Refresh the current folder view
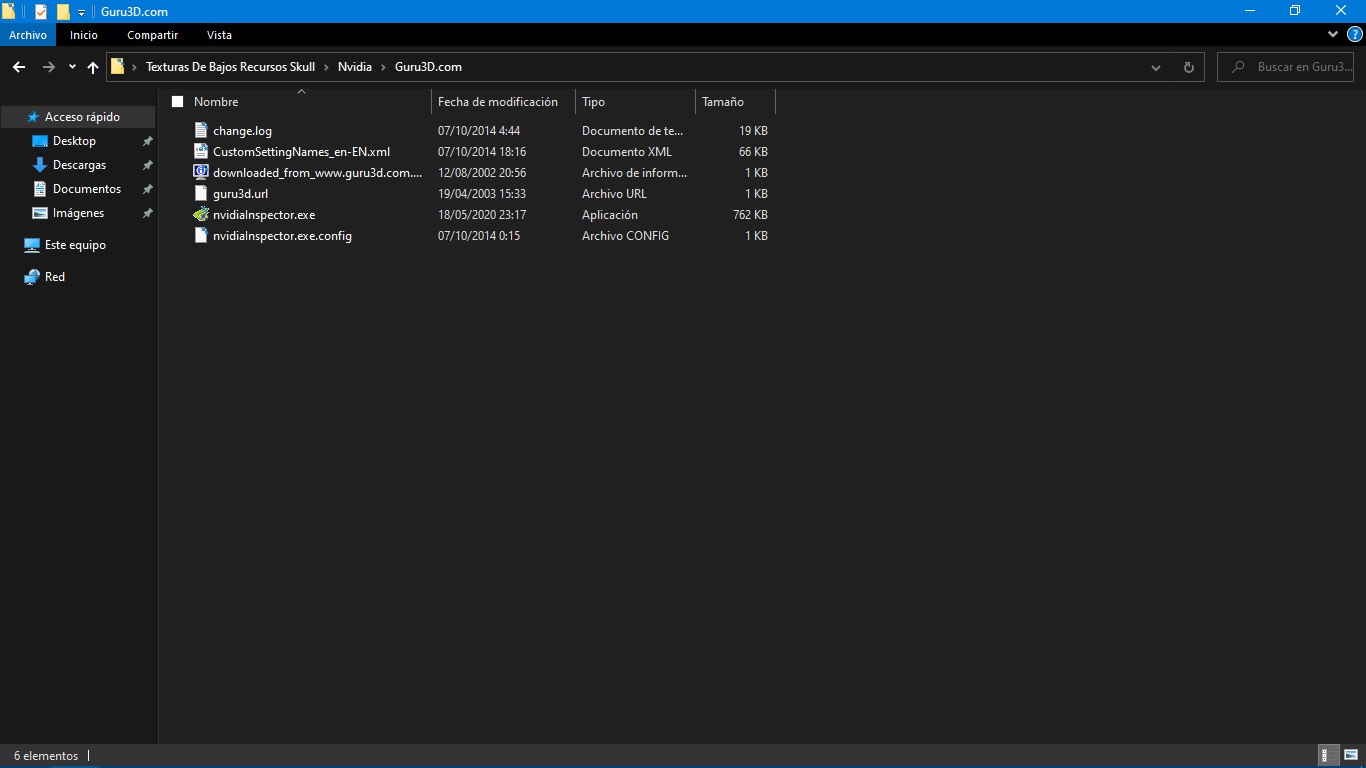 (1189, 67)
